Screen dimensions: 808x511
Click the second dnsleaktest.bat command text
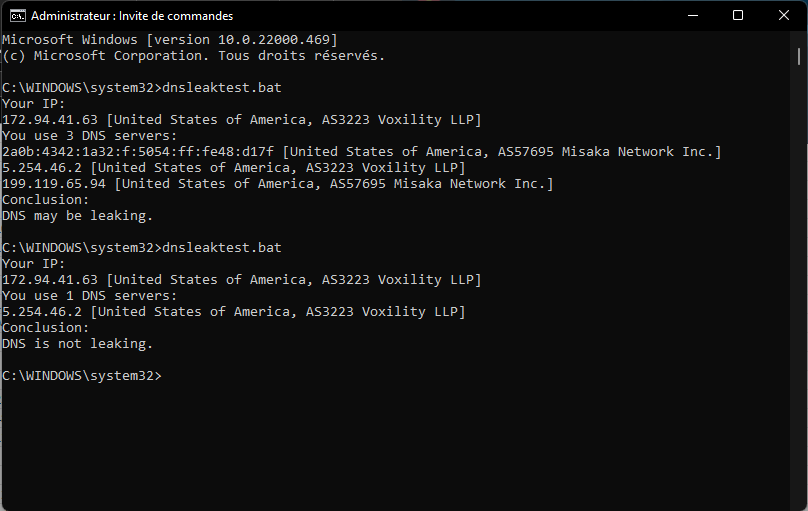[222, 248]
